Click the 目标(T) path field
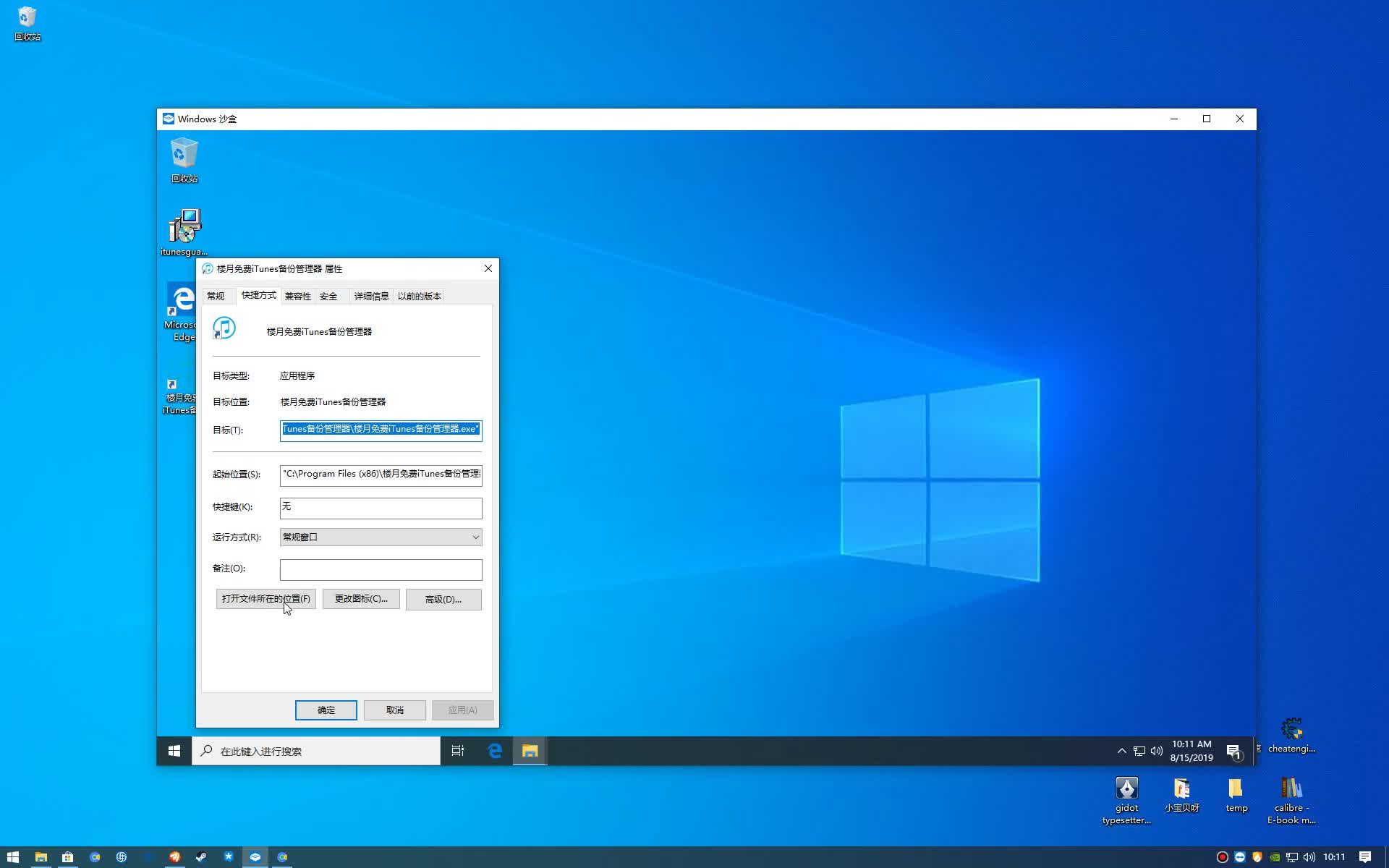The width and height of the screenshot is (1389, 868). coord(381,430)
